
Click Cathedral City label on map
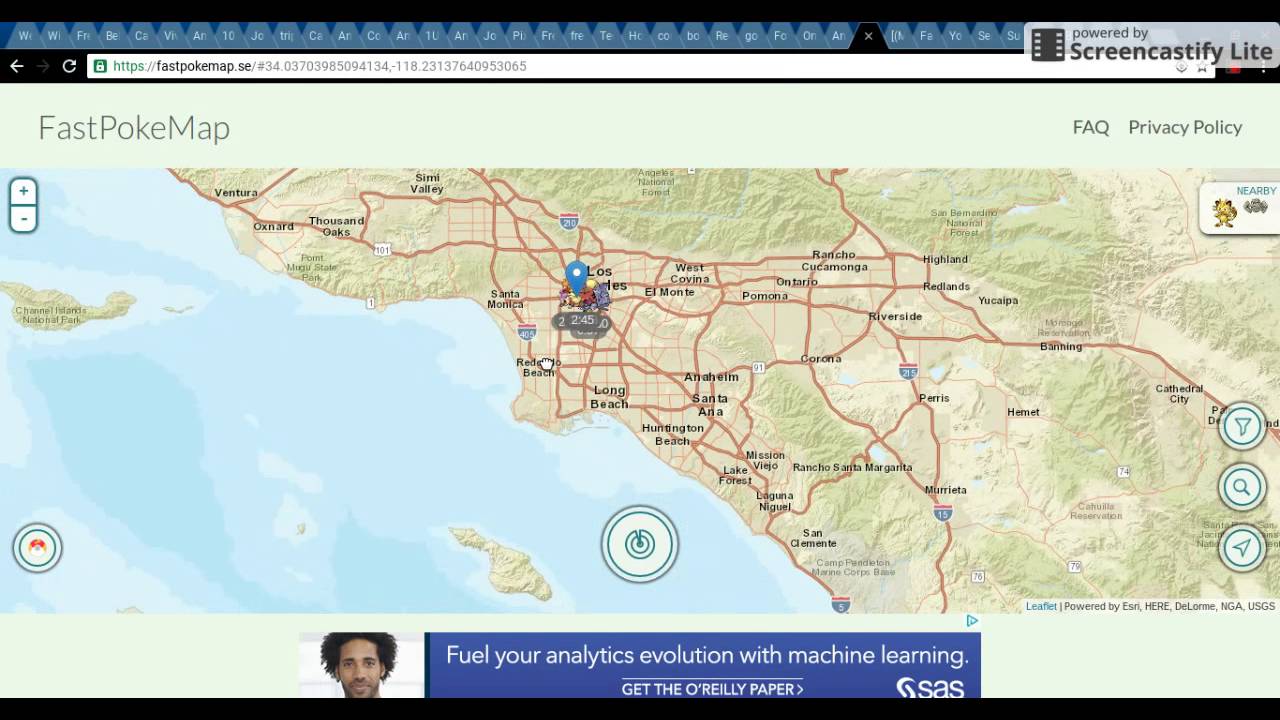click(1179, 394)
